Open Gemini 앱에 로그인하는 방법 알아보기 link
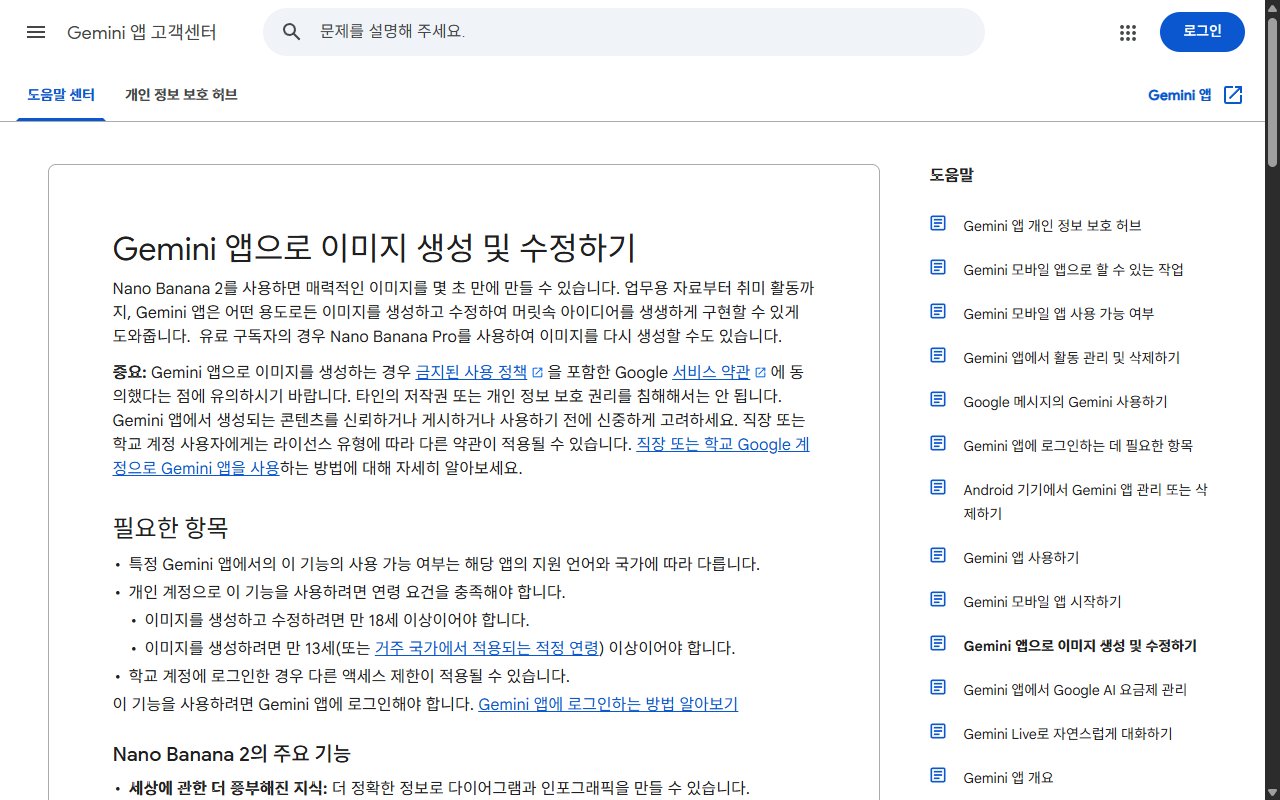This screenshot has height=800, width=1280. click(x=608, y=704)
